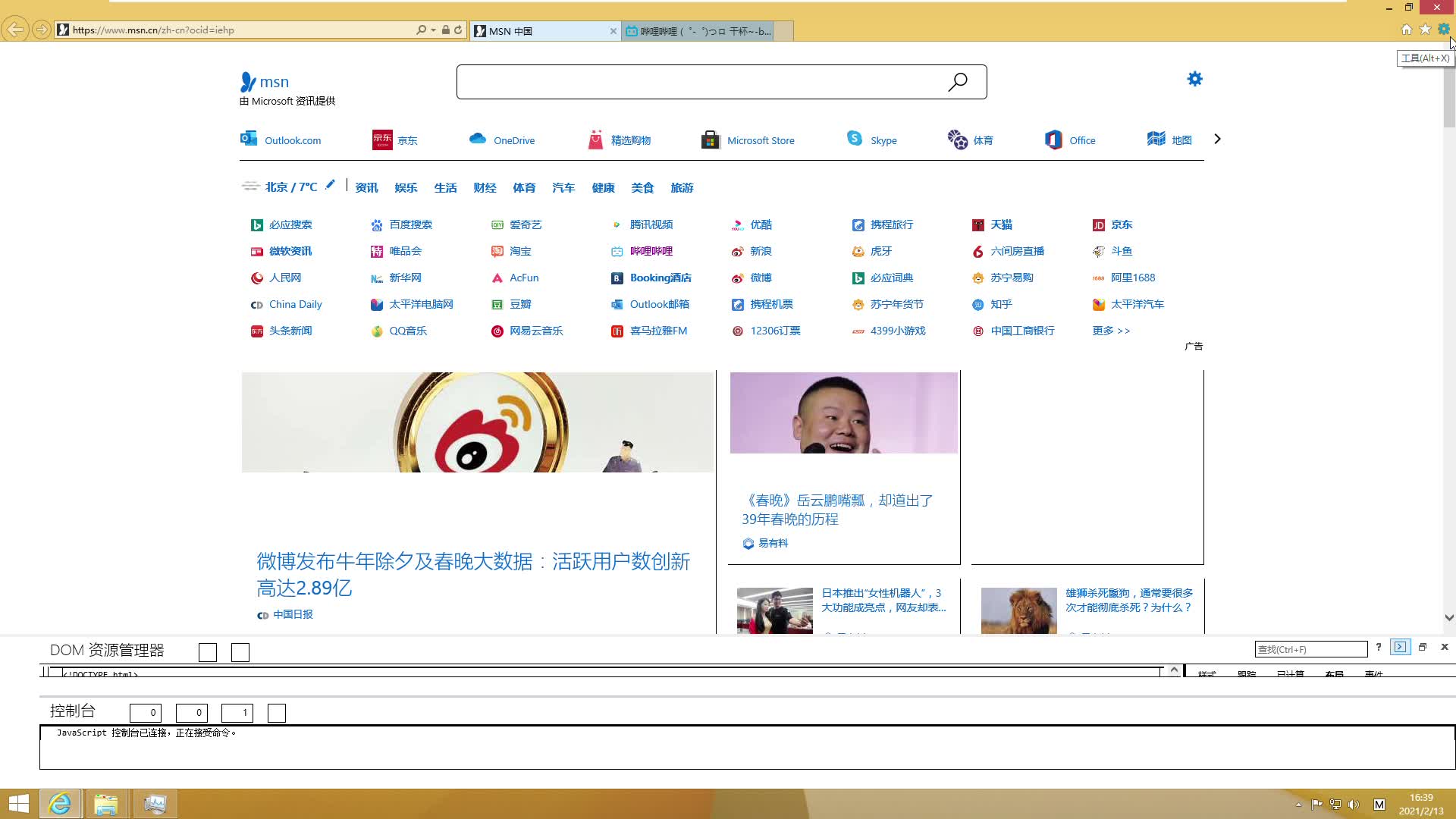Open 日本推出女性机器人 article link
Screen dimensions: 1456x819
[x=883, y=600]
